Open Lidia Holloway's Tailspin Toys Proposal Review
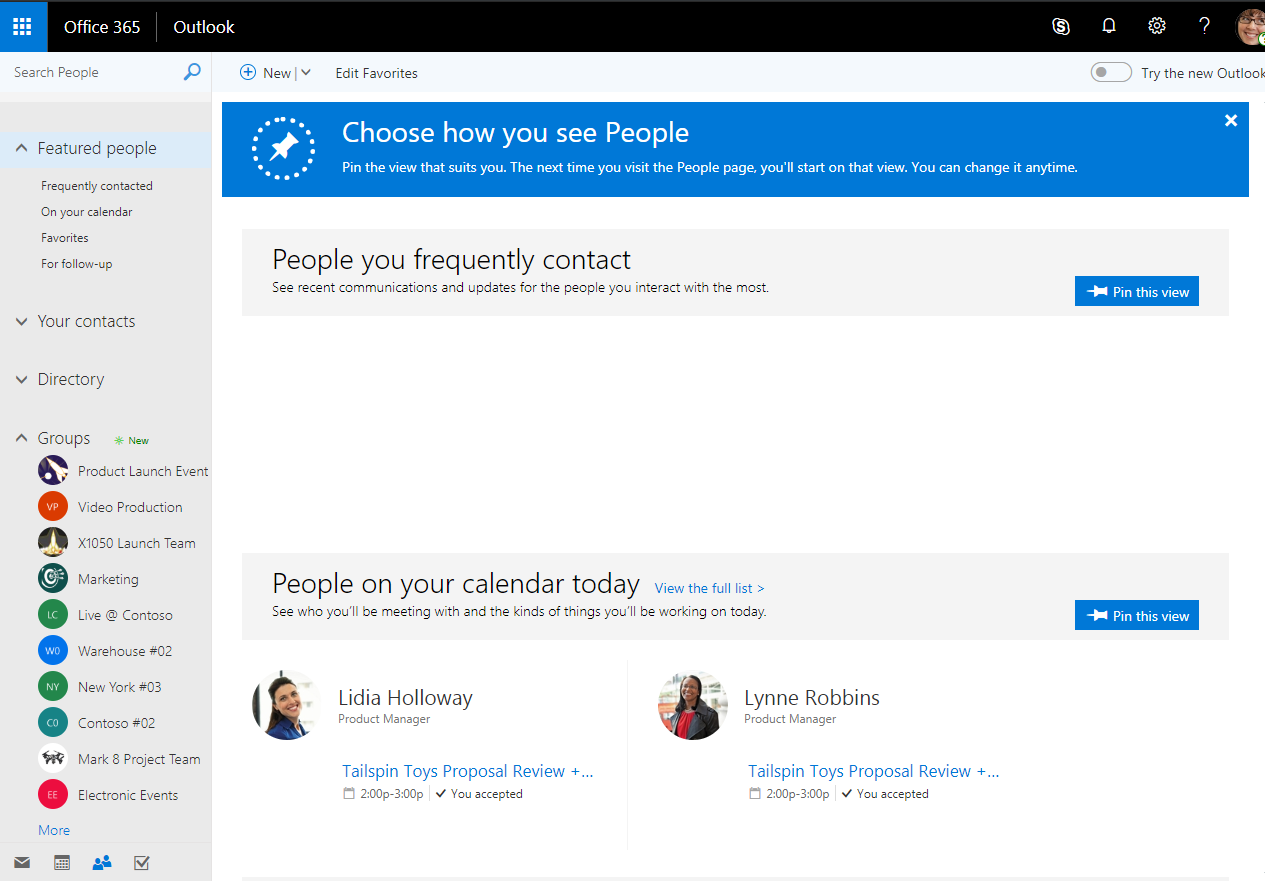Screen dimensions: 1265x881 (467, 771)
